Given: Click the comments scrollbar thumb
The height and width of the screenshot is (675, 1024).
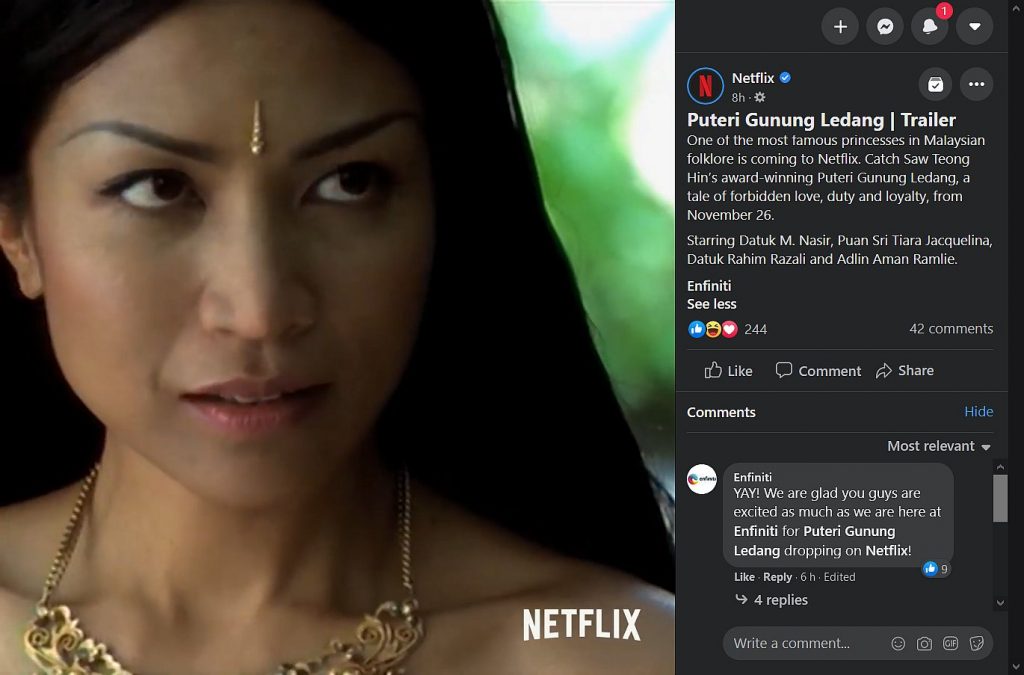Looking at the screenshot, I should point(1000,498).
